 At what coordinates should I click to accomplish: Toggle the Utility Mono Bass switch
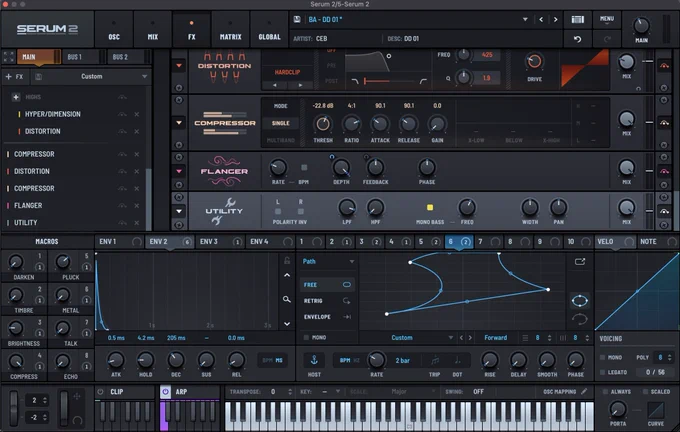pyautogui.click(x=430, y=207)
